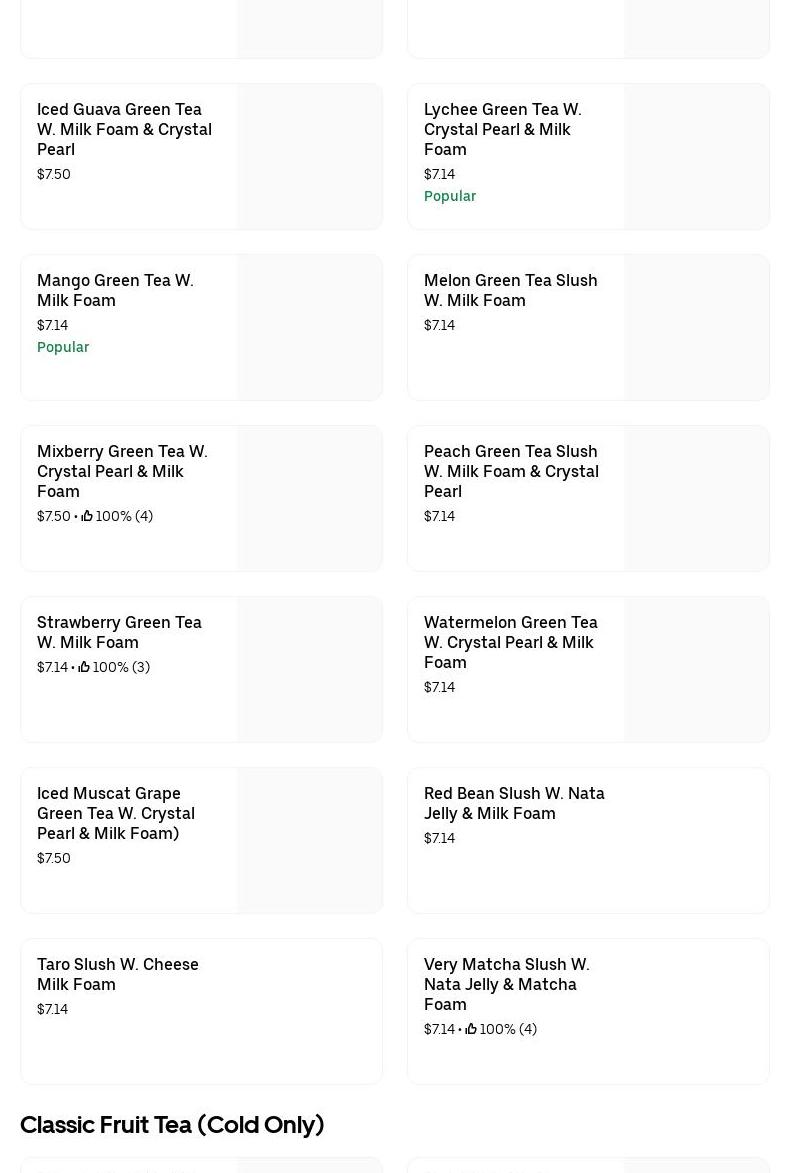Open Iced Guava Green Tea item
Viewport: 804px width, 1173px height.
click(124, 129)
